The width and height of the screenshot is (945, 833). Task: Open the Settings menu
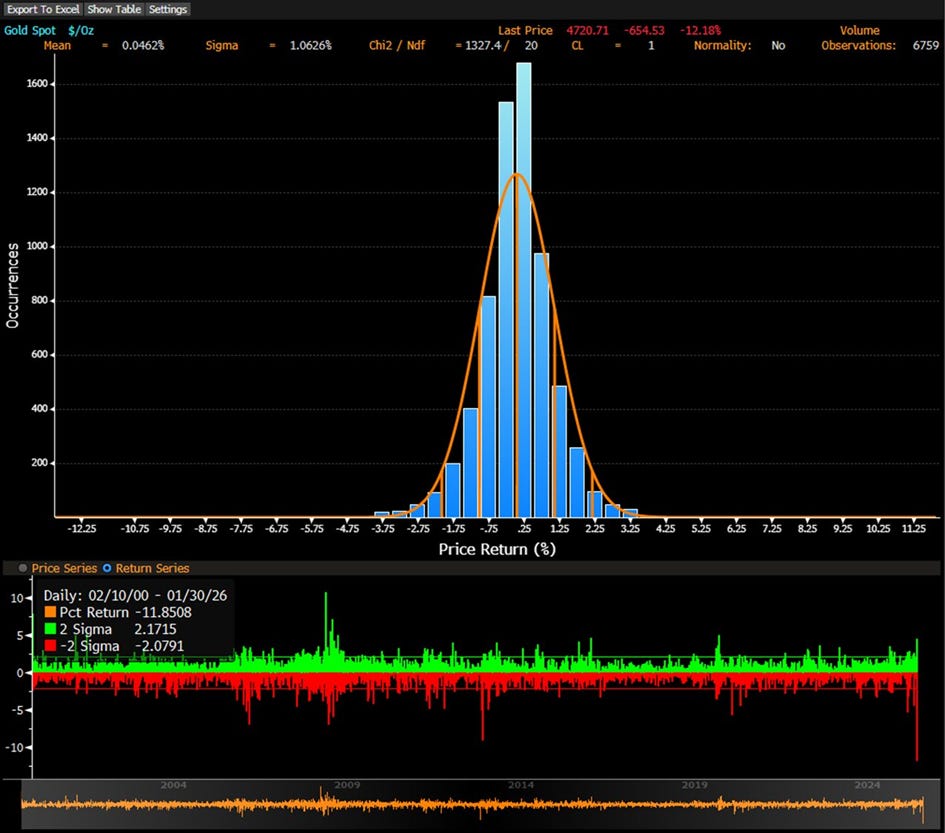tap(167, 9)
